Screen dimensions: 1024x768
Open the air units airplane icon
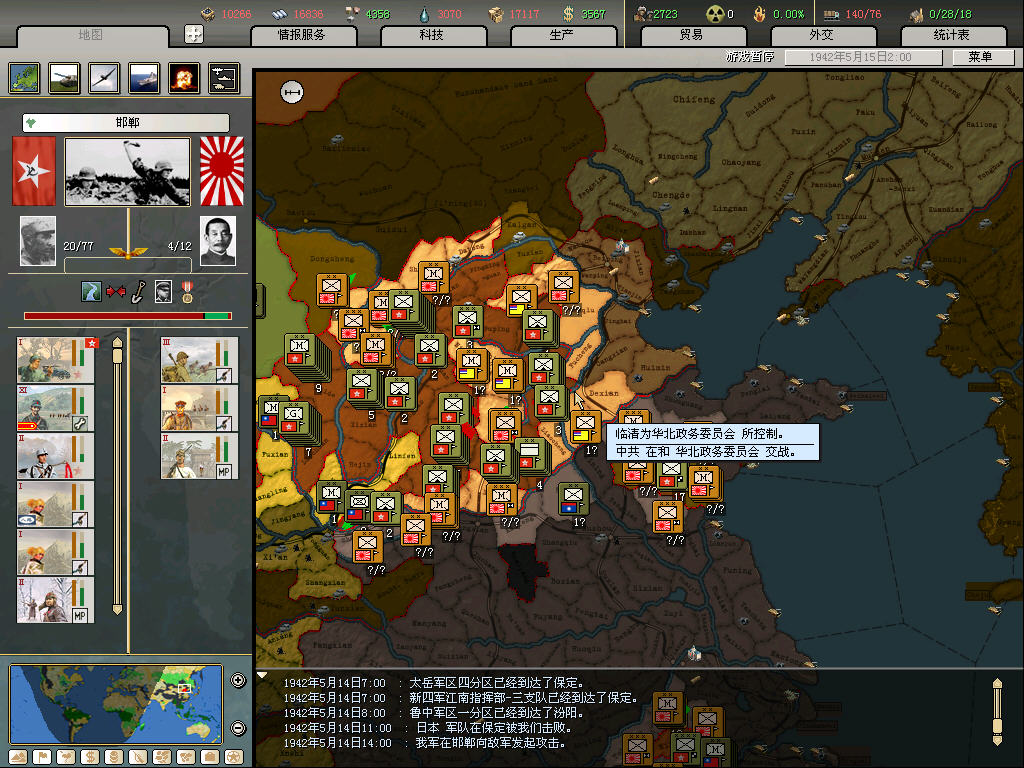coord(104,78)
